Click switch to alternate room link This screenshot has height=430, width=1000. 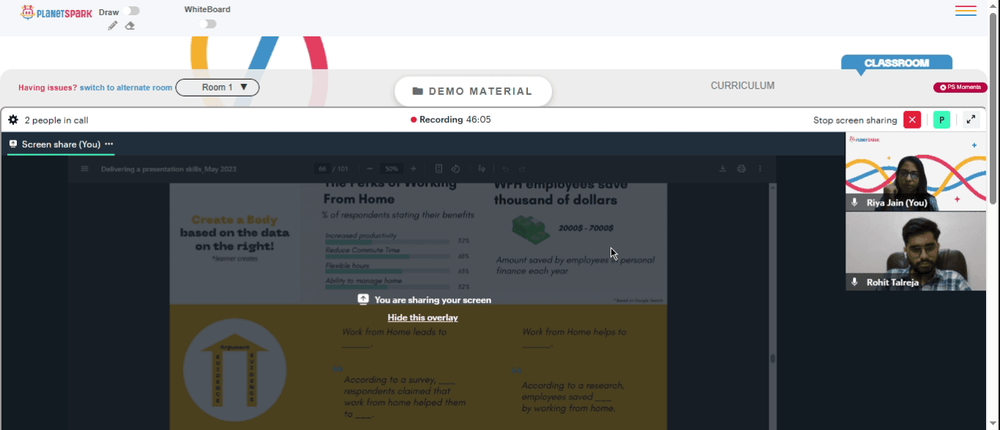[x=126, y=87]
